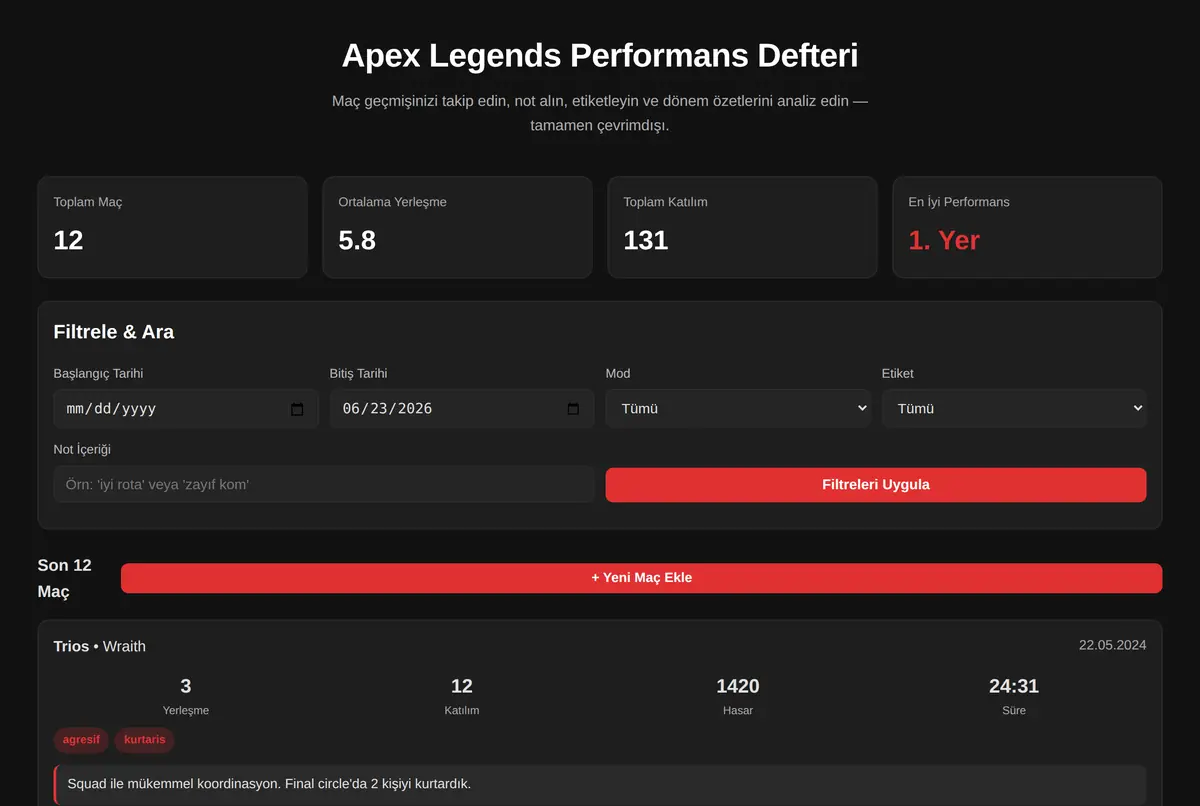This screenshot has height=806, width=1200.
Task: Expand the Mod dropdown
Action: (x=738, y=409)
